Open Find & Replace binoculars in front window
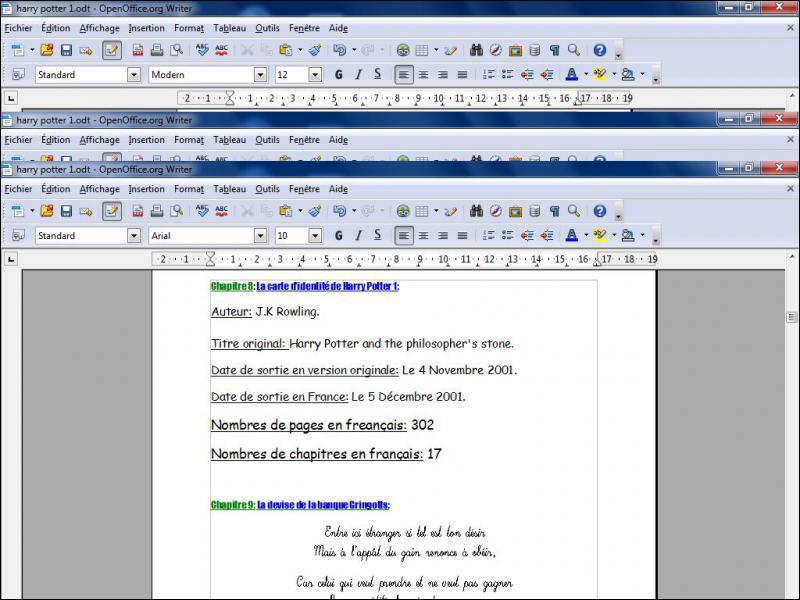This screenshot has height=600, width=800. point(477,211)
